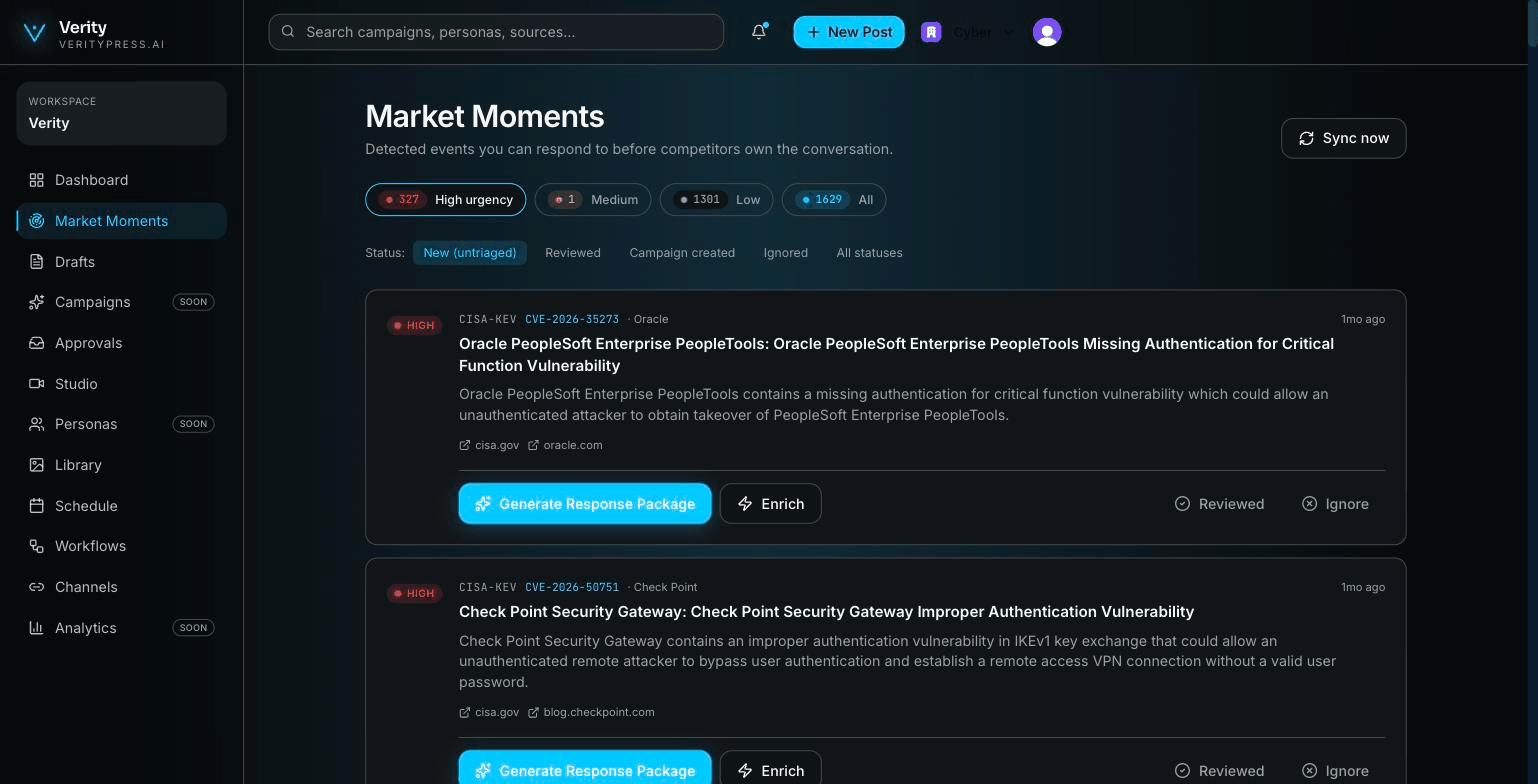Open Schedule via its calendar icon
1538x784 pixels.
click(x=37, y=506)
